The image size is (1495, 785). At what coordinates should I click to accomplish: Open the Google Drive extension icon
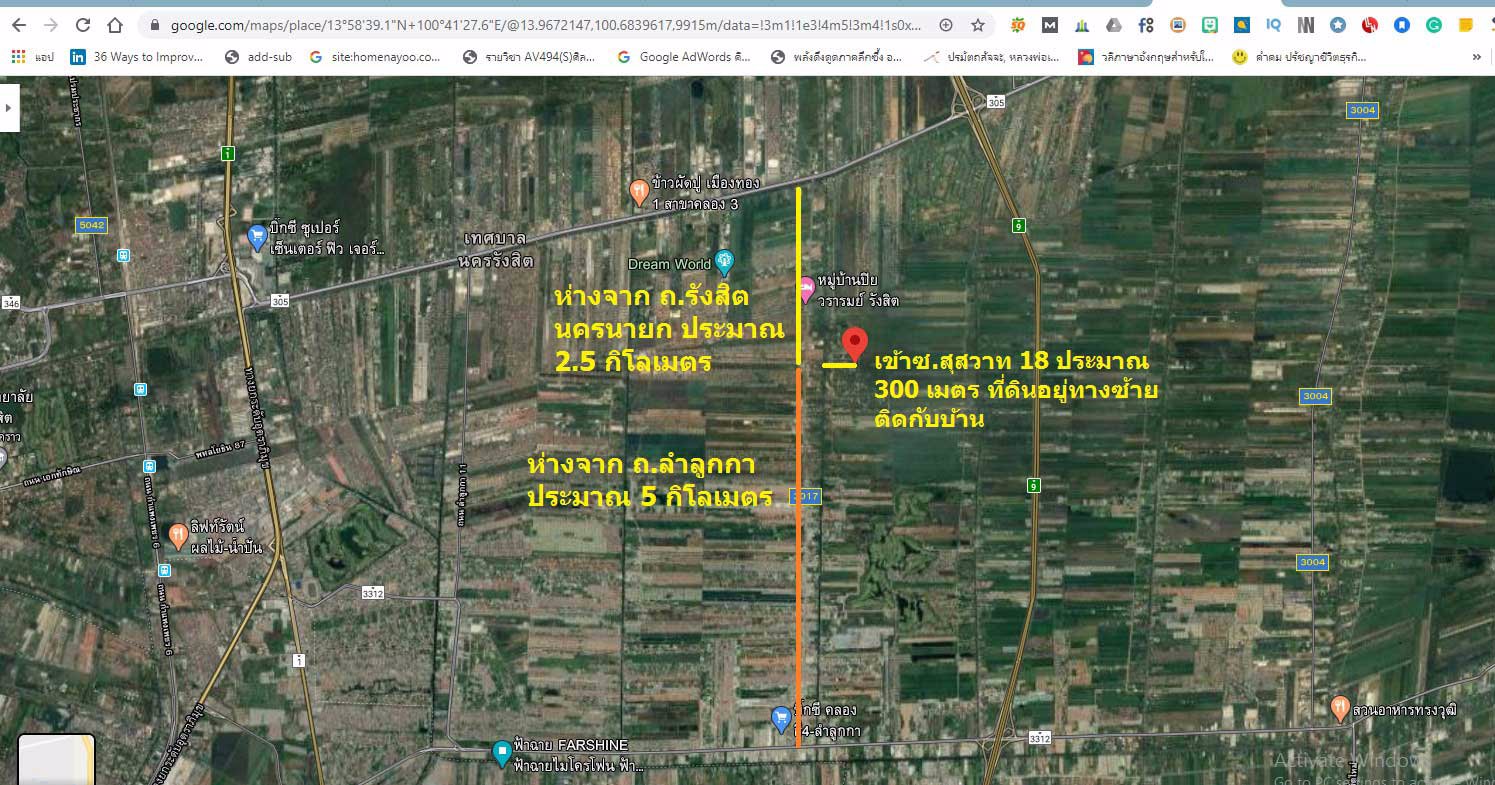[x=1114, y=25]
